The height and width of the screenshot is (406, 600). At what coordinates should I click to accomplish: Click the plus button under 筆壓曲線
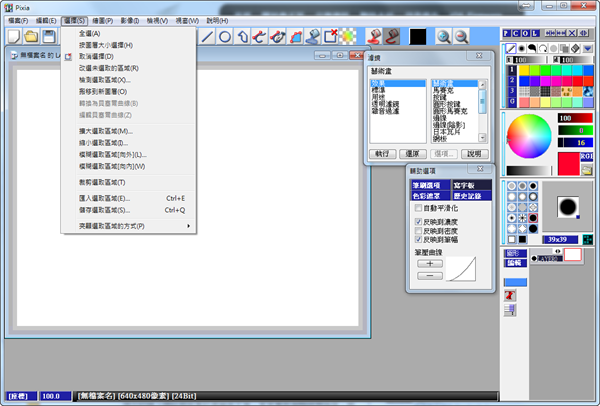[430, 263]
